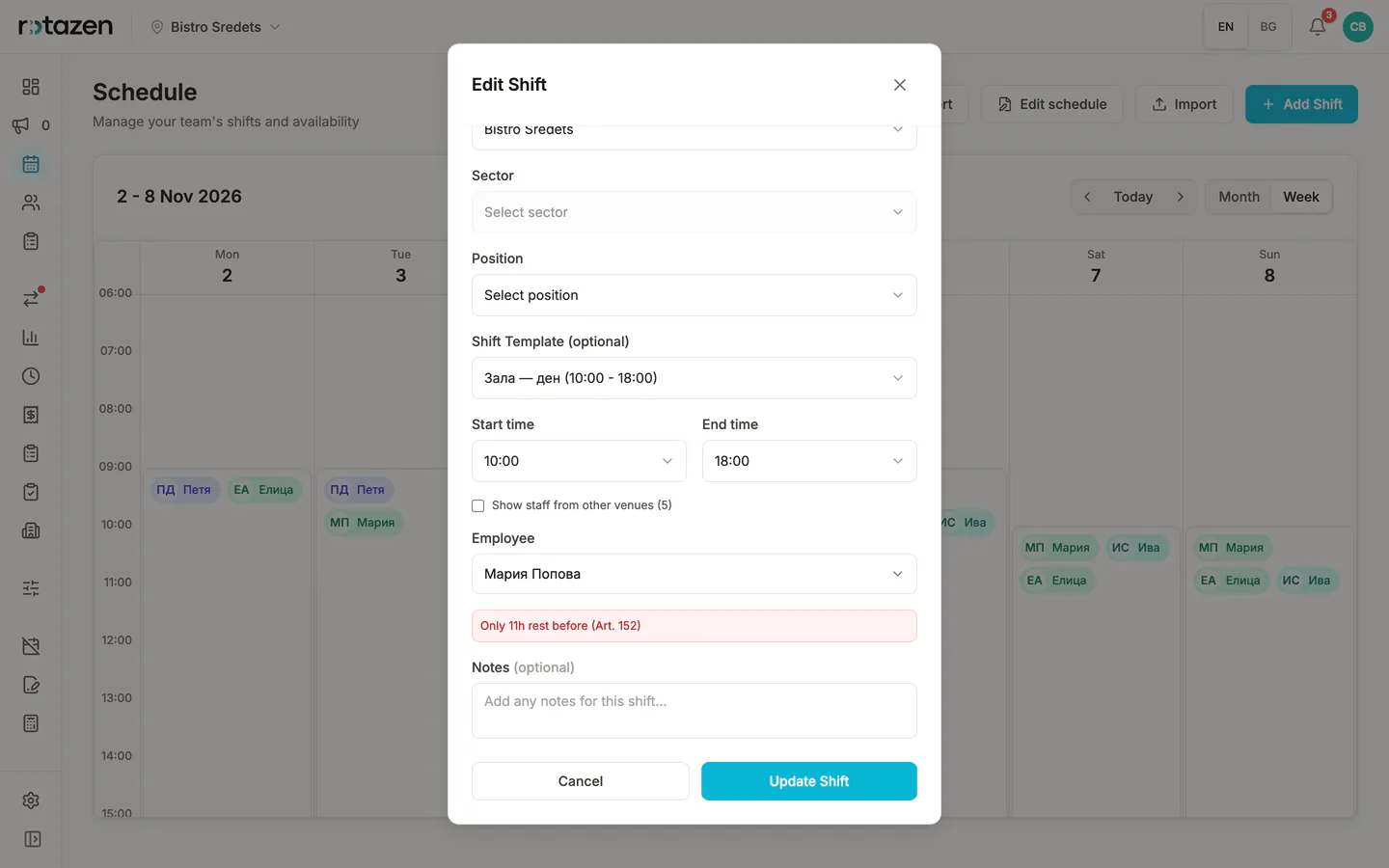This screenshot has width=1389, height=868.
Task: Open the Select sector dropdown
Action: [x=694, y=212]
